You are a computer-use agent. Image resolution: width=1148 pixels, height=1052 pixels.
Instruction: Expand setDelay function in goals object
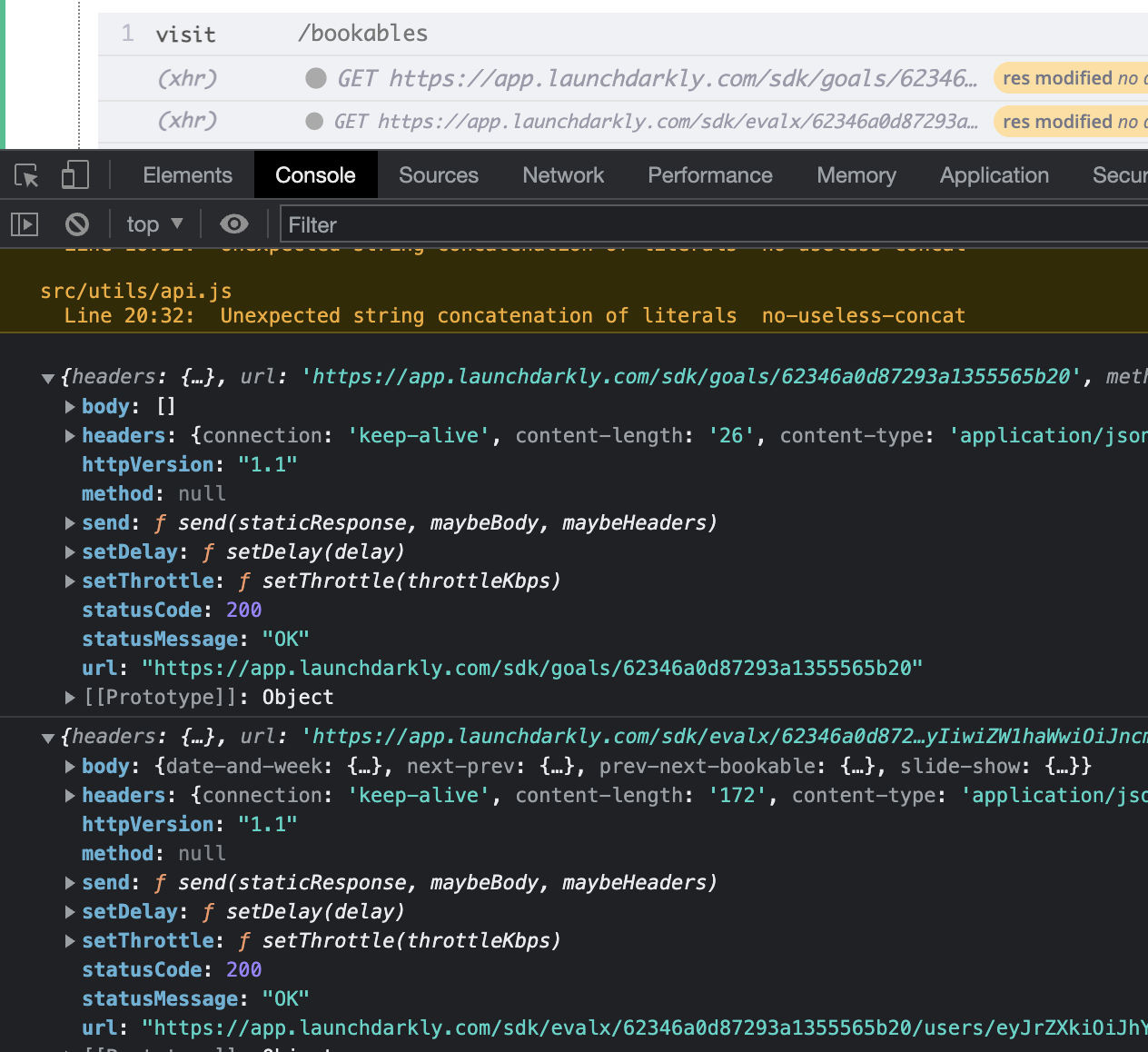(69, 552)
